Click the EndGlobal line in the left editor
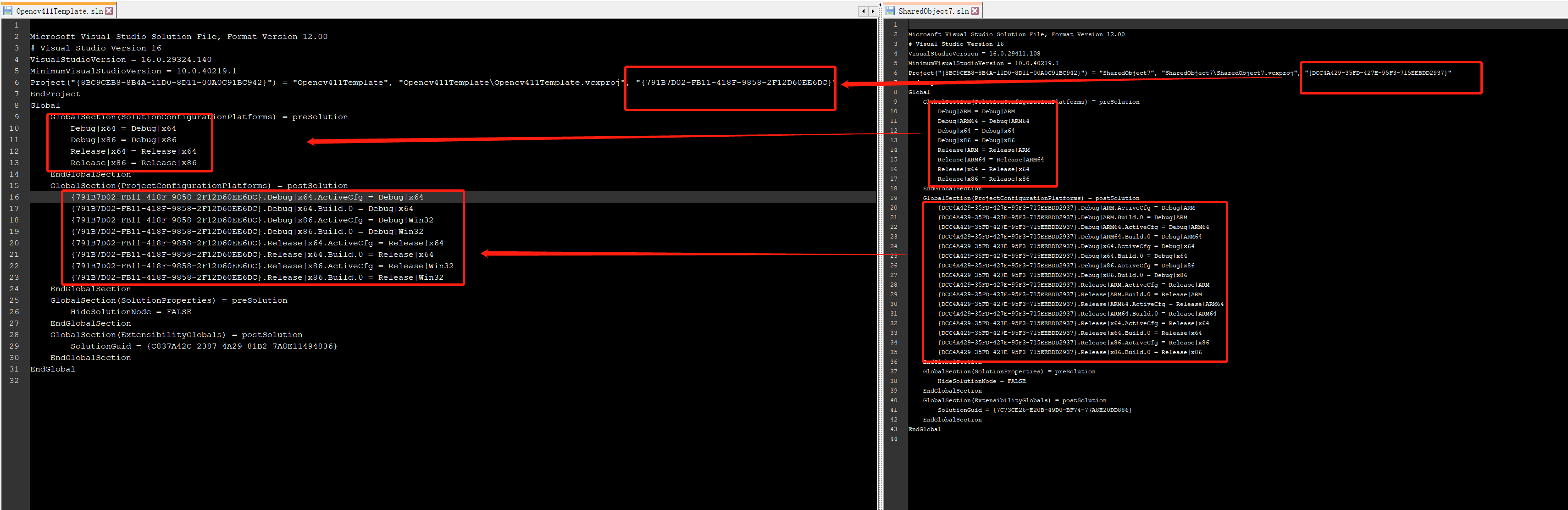The image size is (1568, 510). point(53,369)
